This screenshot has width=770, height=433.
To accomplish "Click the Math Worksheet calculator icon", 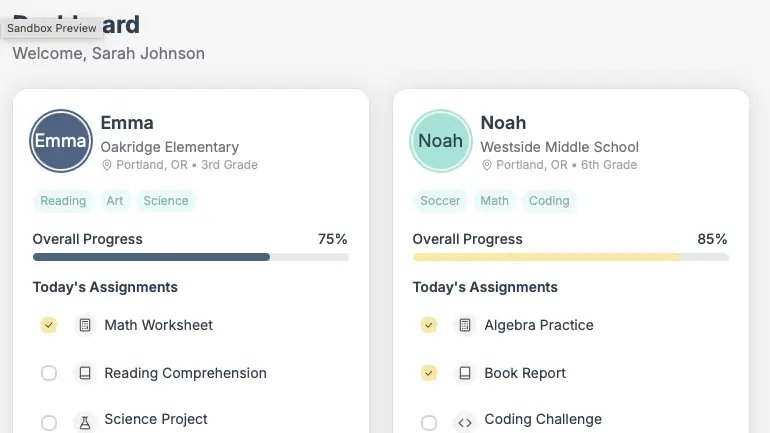I will coord(85,325).
